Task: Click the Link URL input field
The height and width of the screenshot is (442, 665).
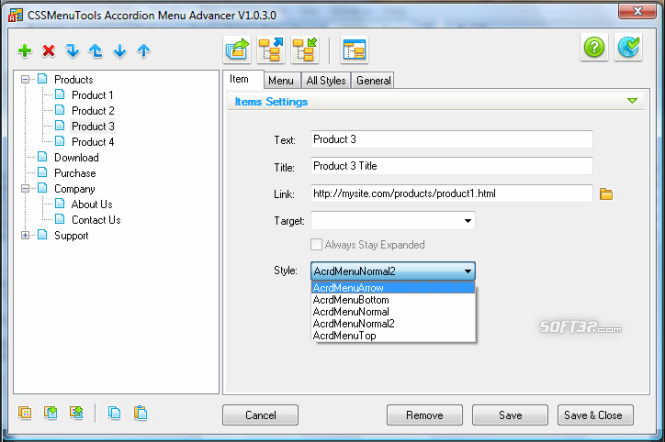Action: point(451,193)
